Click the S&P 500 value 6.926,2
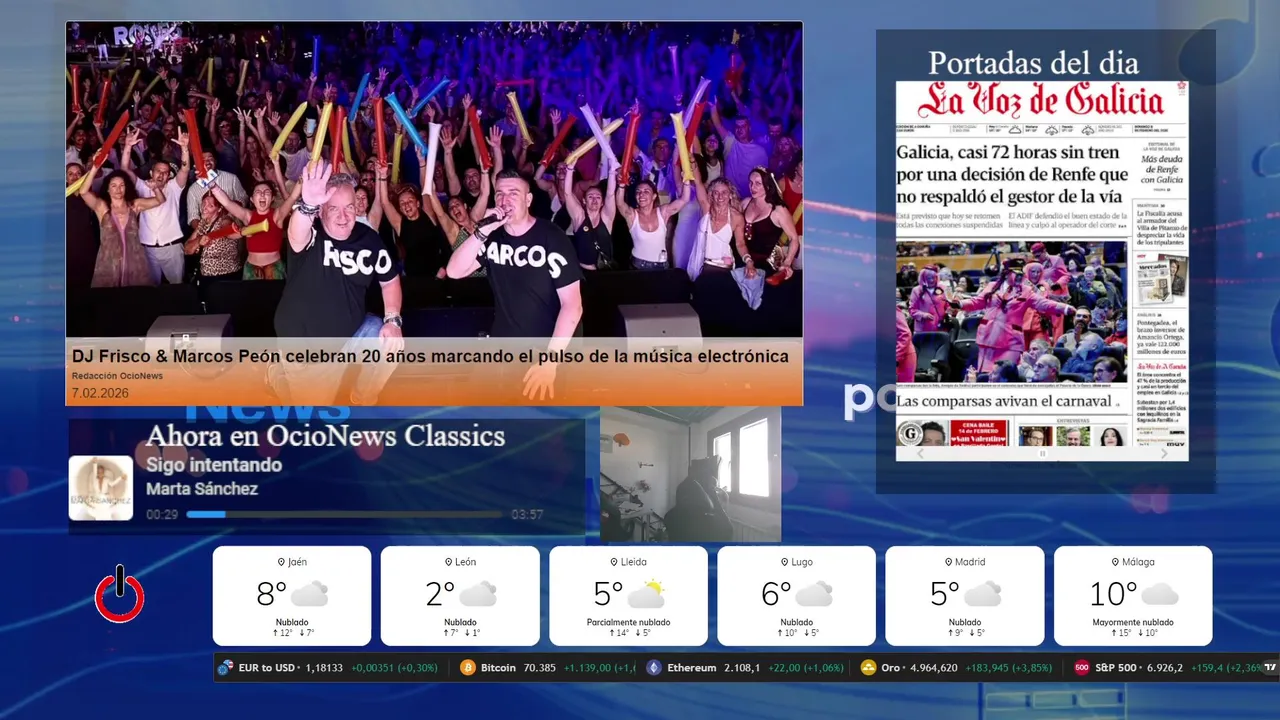 pyautogui.click(x=1164, y=668)
